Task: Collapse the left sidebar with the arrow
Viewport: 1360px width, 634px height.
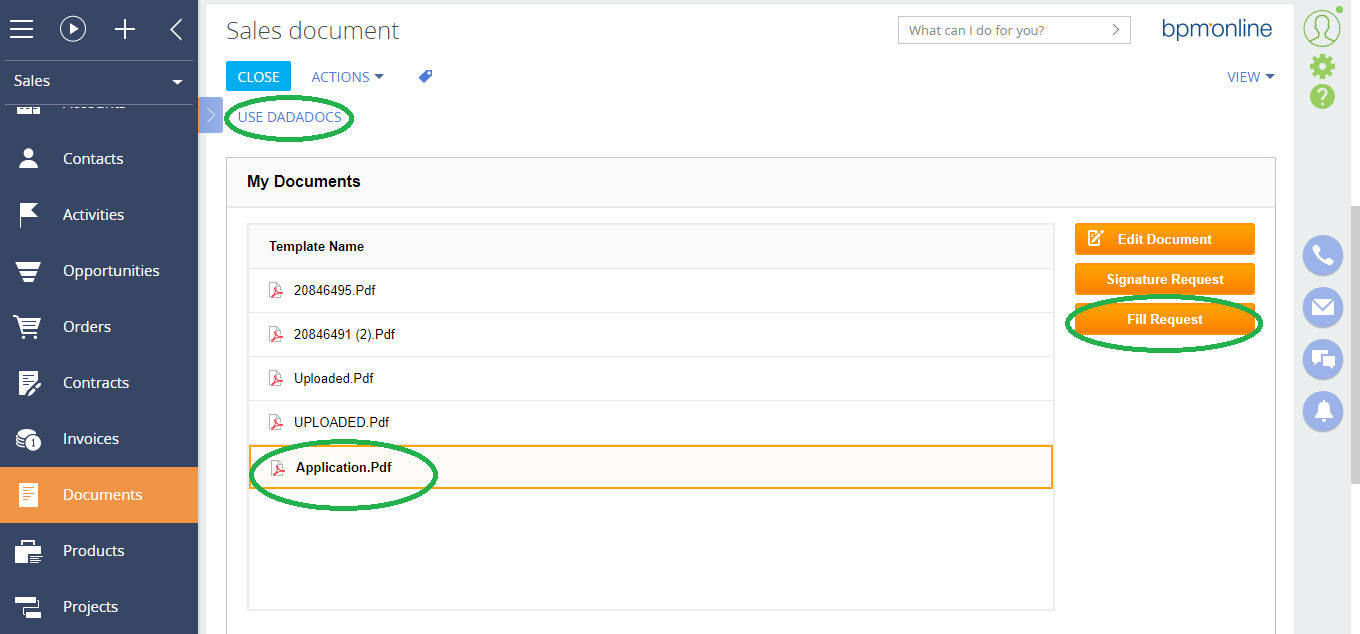Action: coord(176,29)
